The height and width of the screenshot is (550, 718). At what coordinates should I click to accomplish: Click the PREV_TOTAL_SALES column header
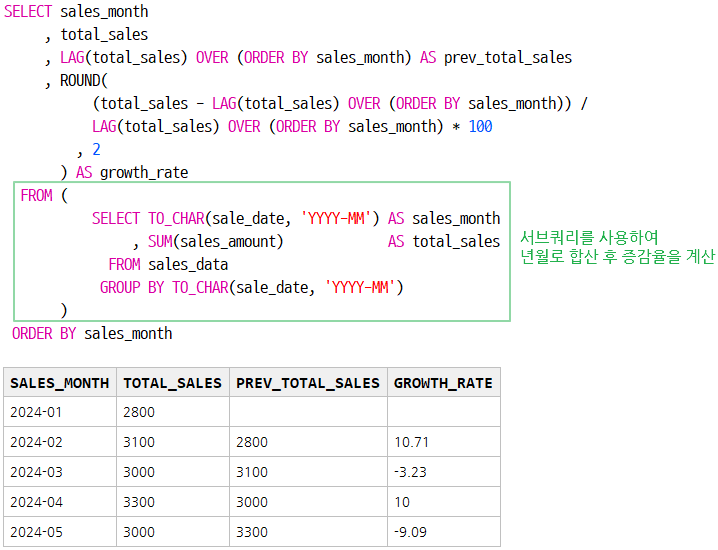coord(308,383)
